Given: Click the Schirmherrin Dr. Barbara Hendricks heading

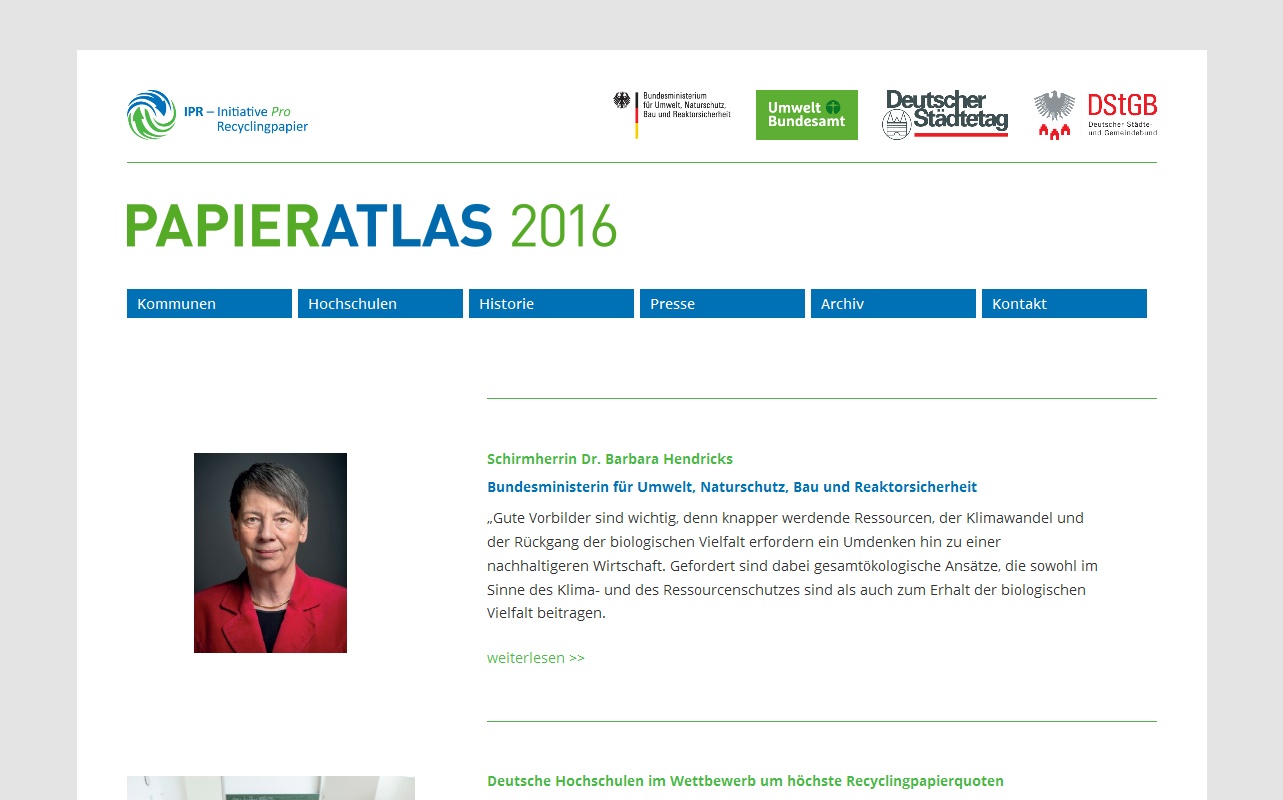Looking at the screenshot, I should point(610,459).
